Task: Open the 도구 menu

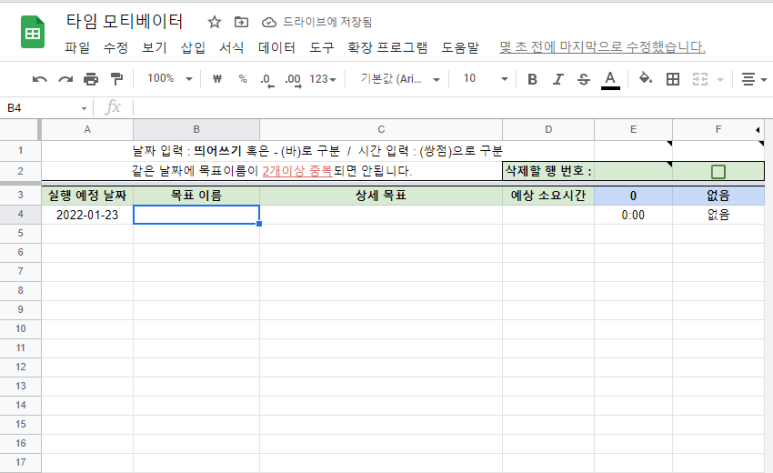Action: click(x=321, y=47)
